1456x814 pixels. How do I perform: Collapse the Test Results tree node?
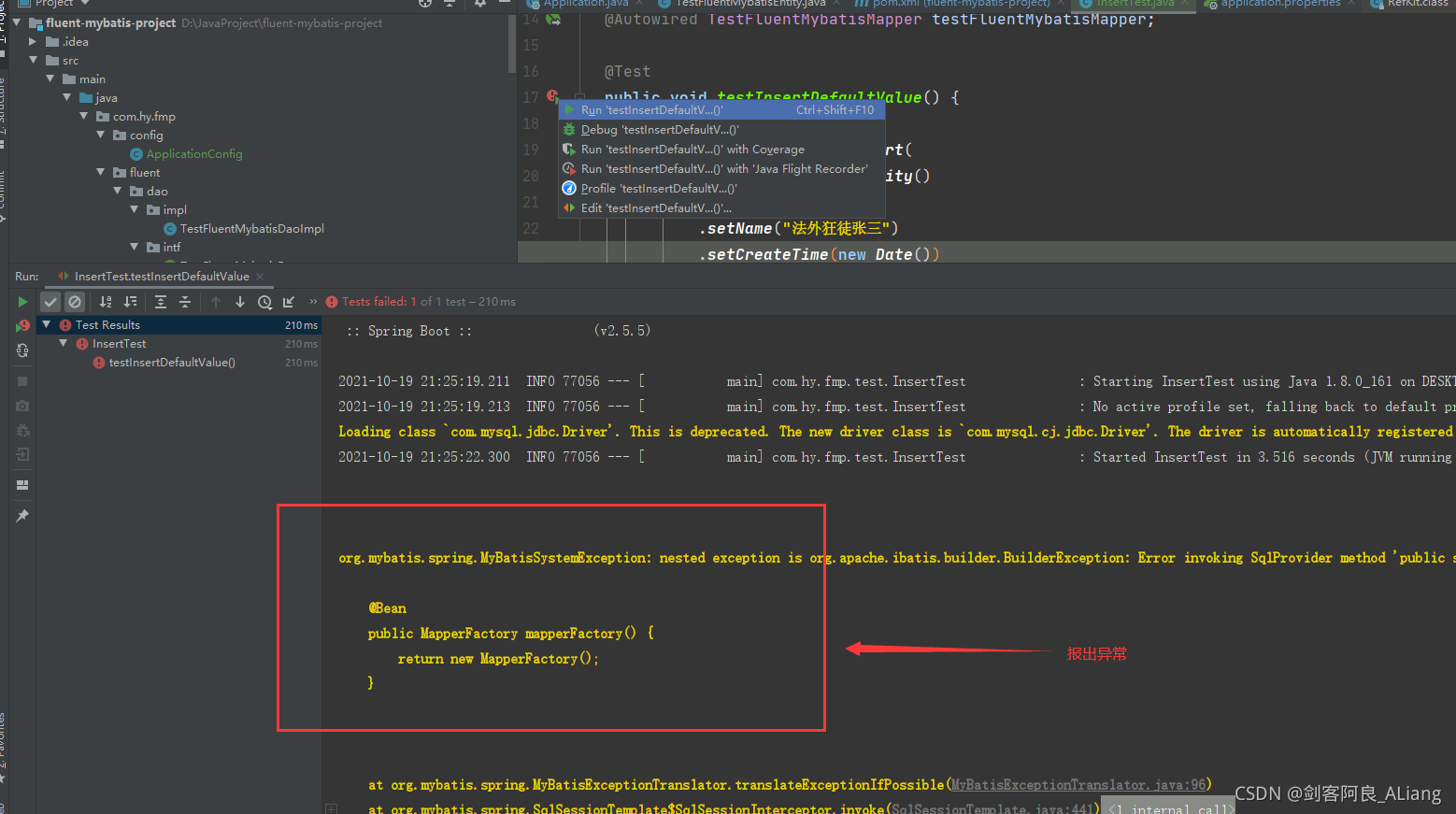pyautogui.click(x=48, y=324)
